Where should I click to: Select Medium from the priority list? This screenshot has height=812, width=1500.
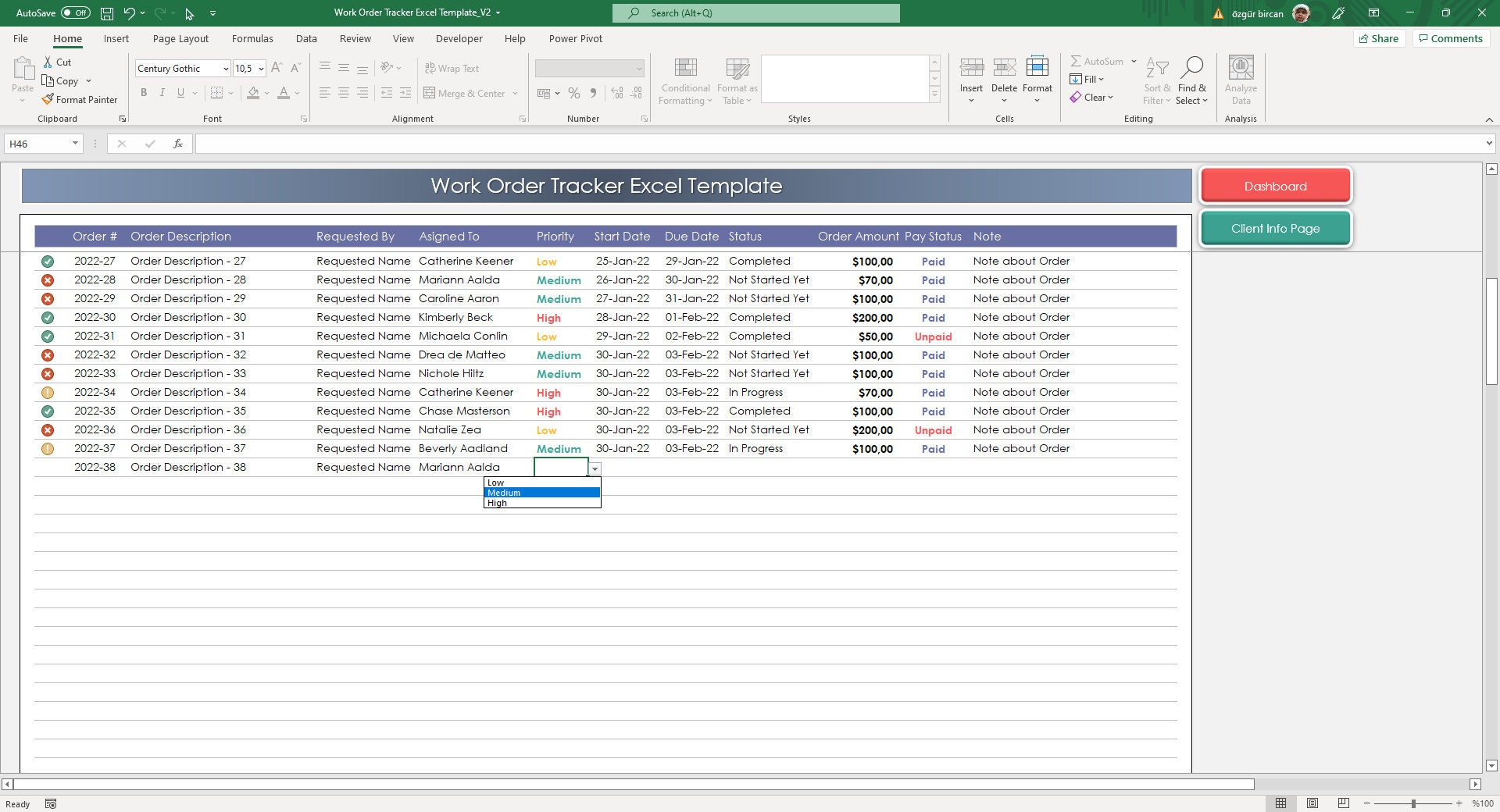tap(541, 493)
